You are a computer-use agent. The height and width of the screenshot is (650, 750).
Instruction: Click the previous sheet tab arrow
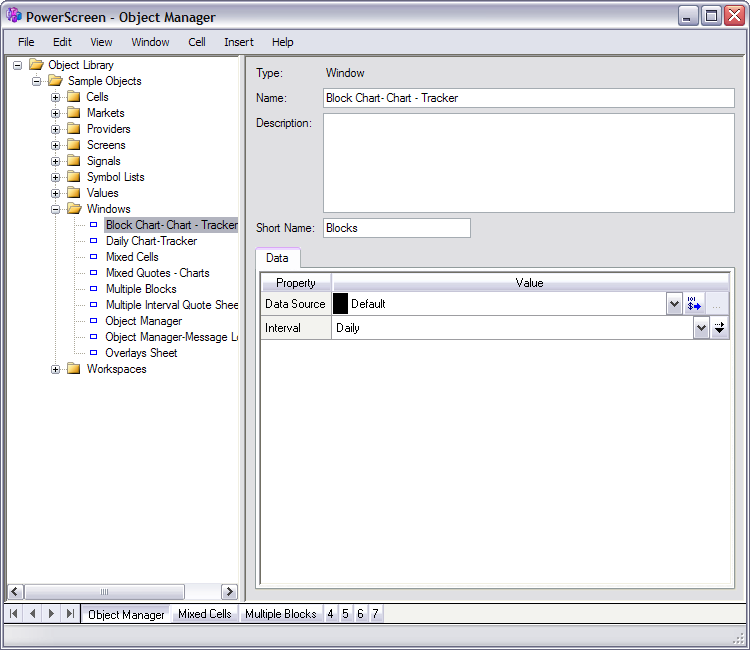33,613
